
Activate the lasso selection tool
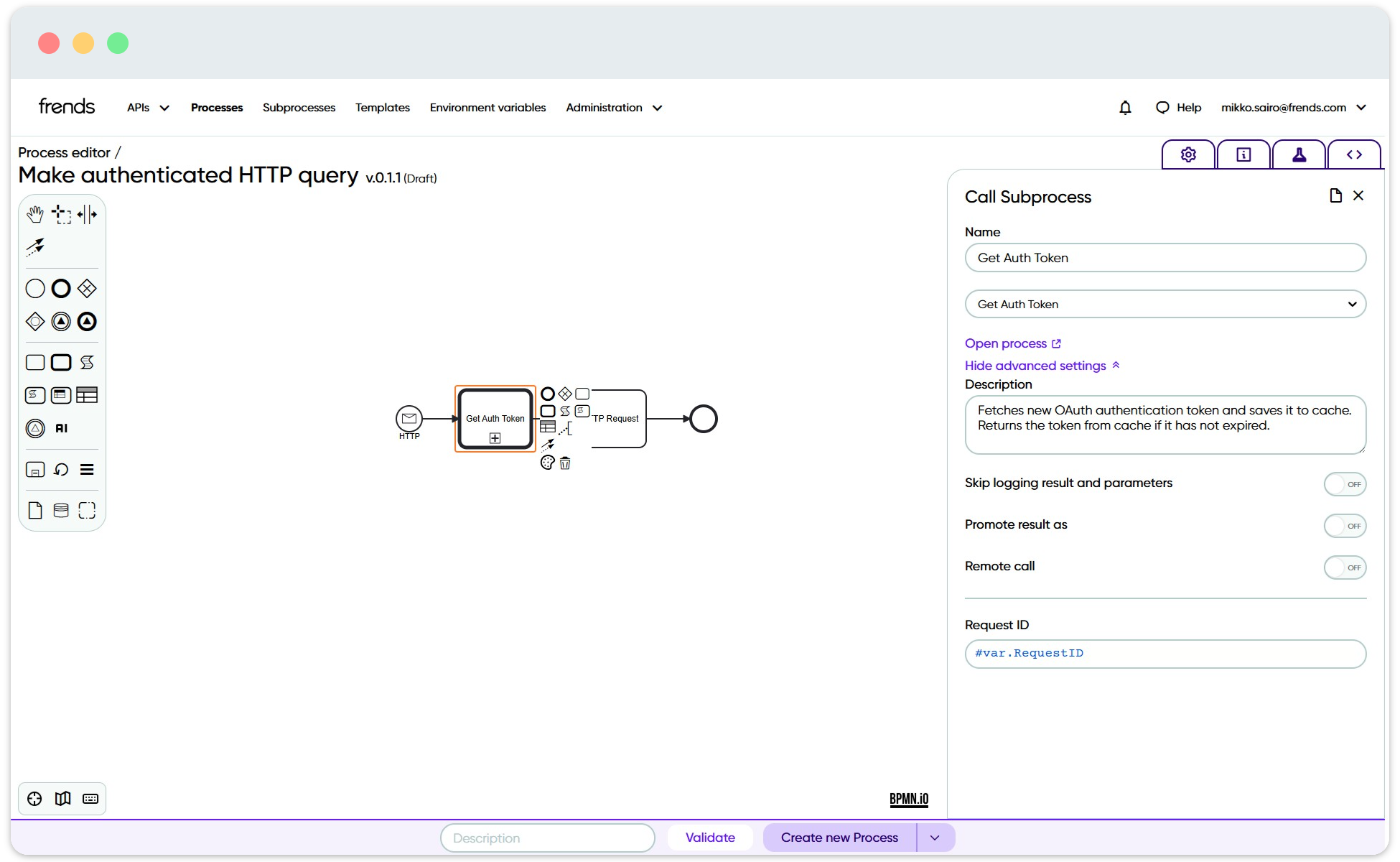62,213
